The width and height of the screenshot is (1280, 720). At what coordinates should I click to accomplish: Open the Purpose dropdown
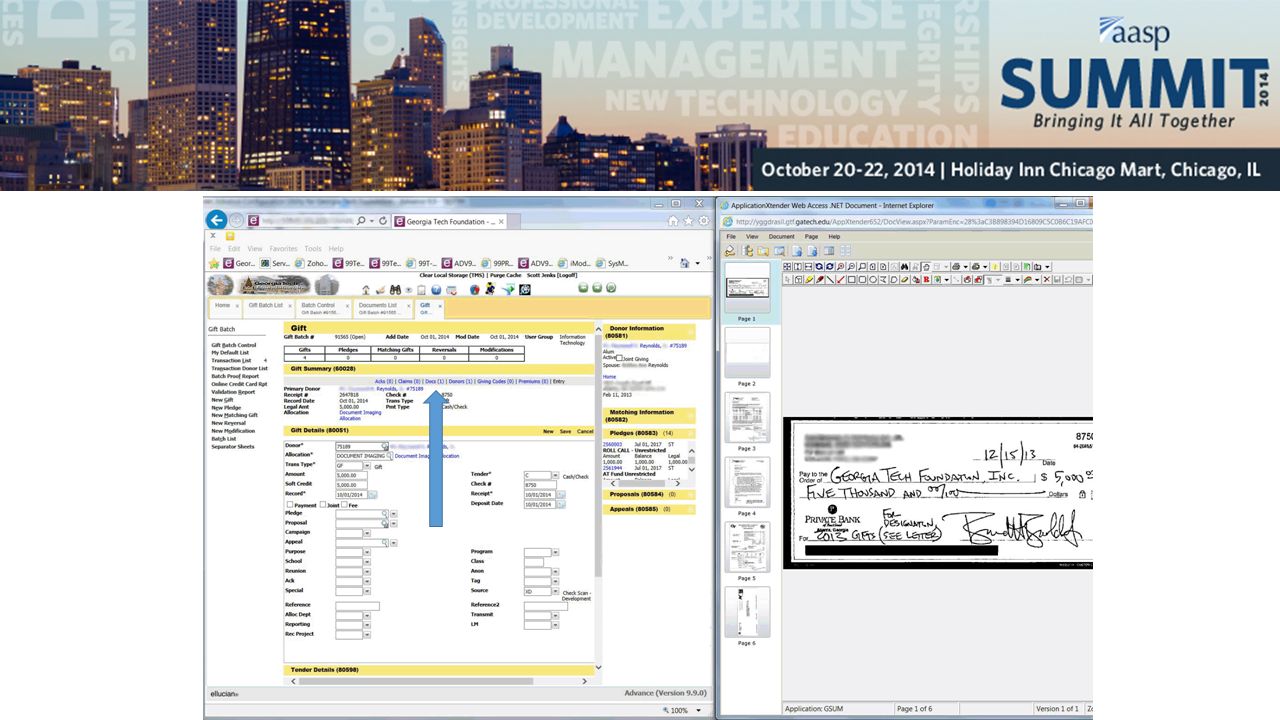click(x=367, y=552)
